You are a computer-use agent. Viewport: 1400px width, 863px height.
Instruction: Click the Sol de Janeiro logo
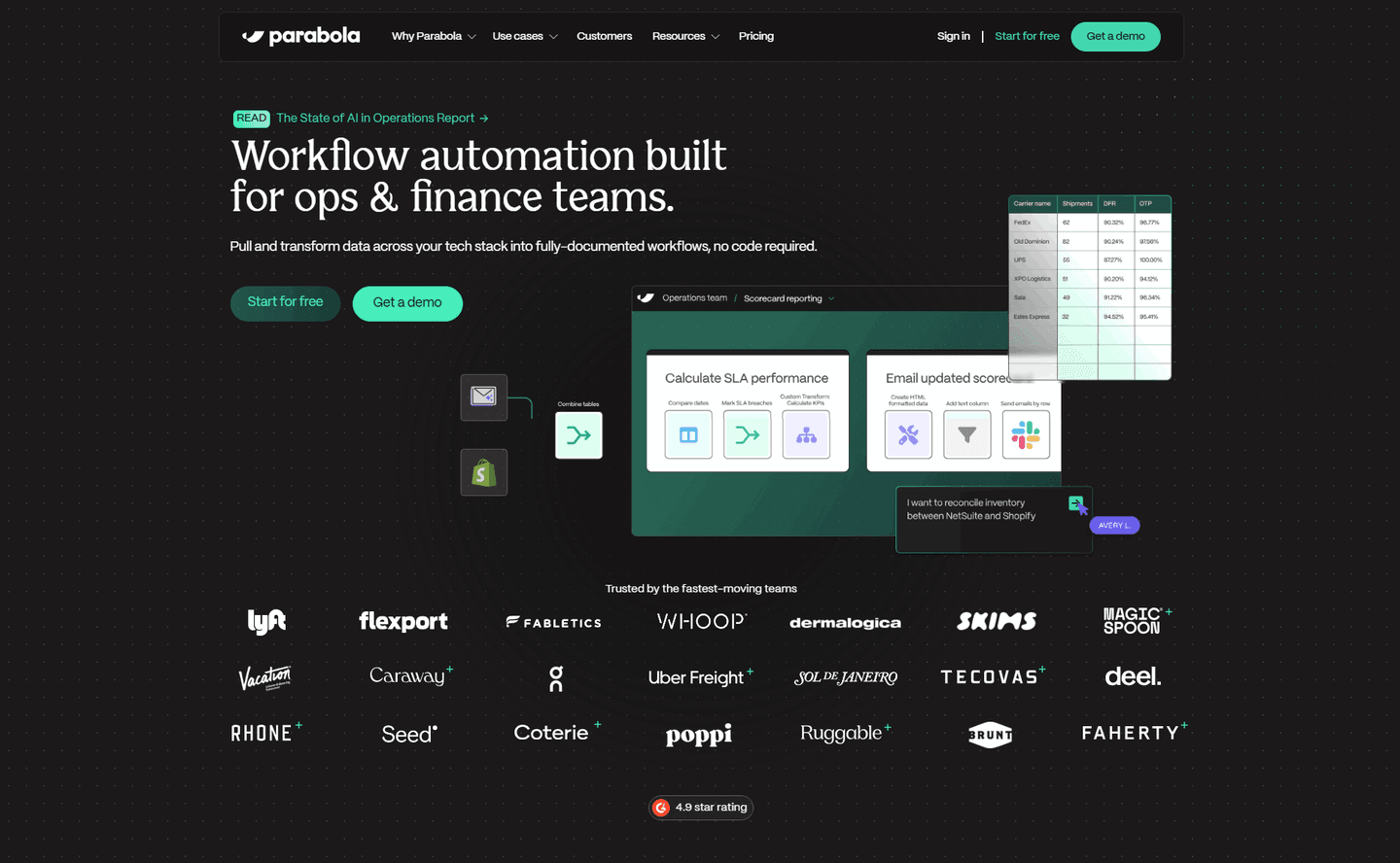click(x=846, y=677)
